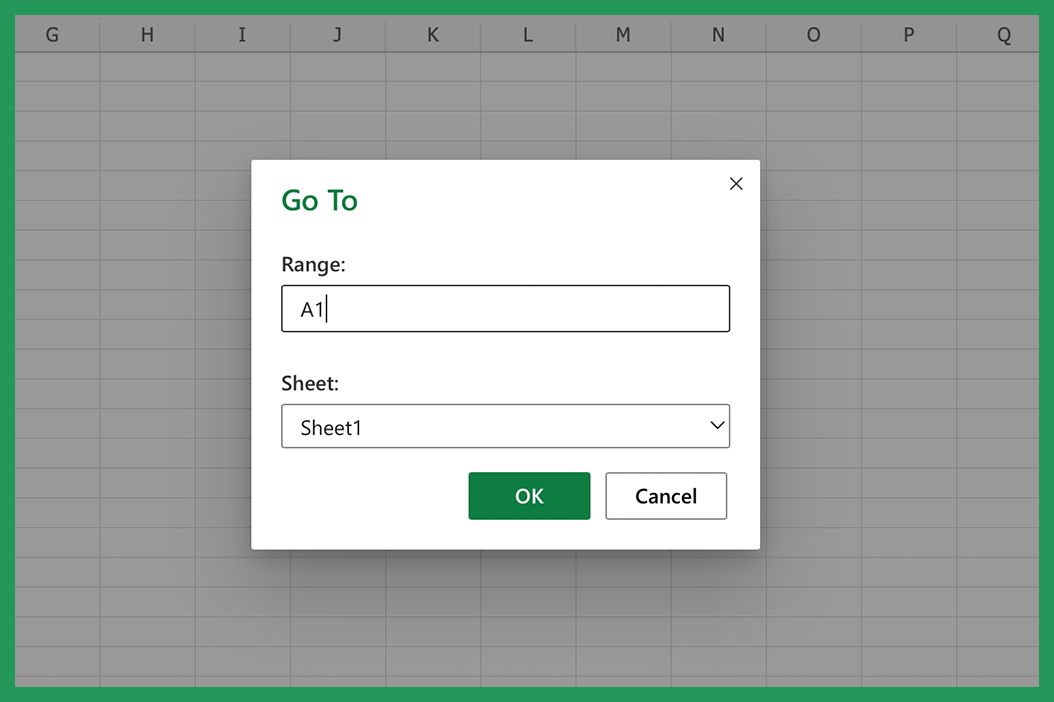The height and width of the screenshot is (702, 1054).
Task: Click the Go To dialog title
Action: (320, 200)
